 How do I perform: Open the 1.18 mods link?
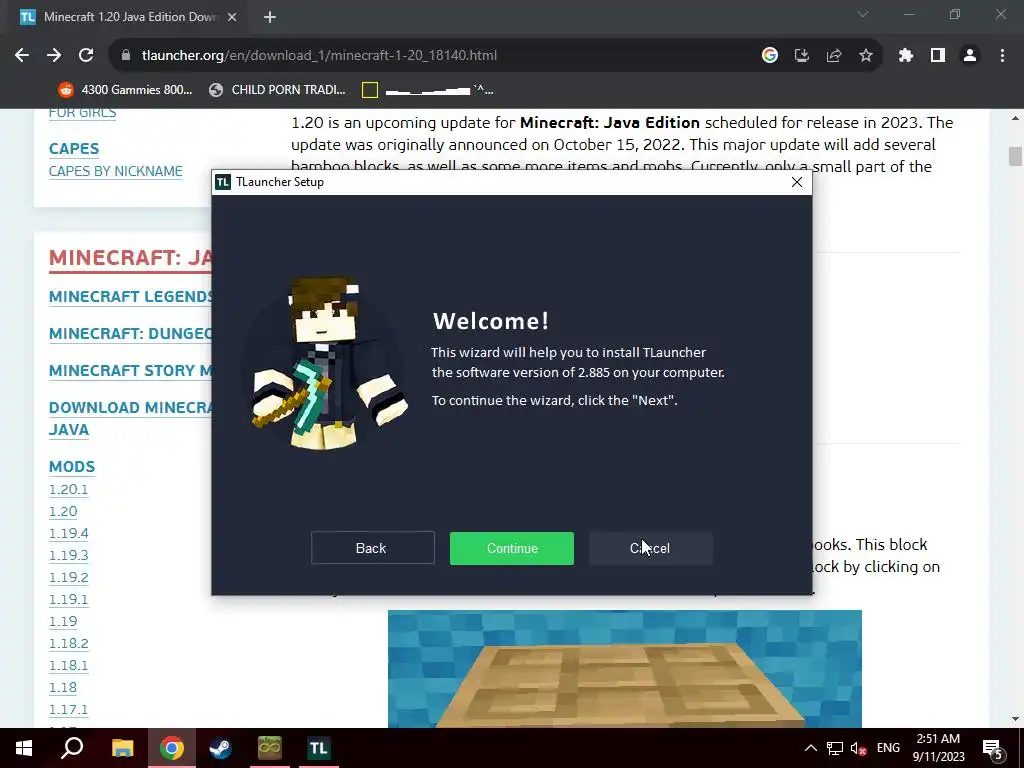click(x=63, y=688)
